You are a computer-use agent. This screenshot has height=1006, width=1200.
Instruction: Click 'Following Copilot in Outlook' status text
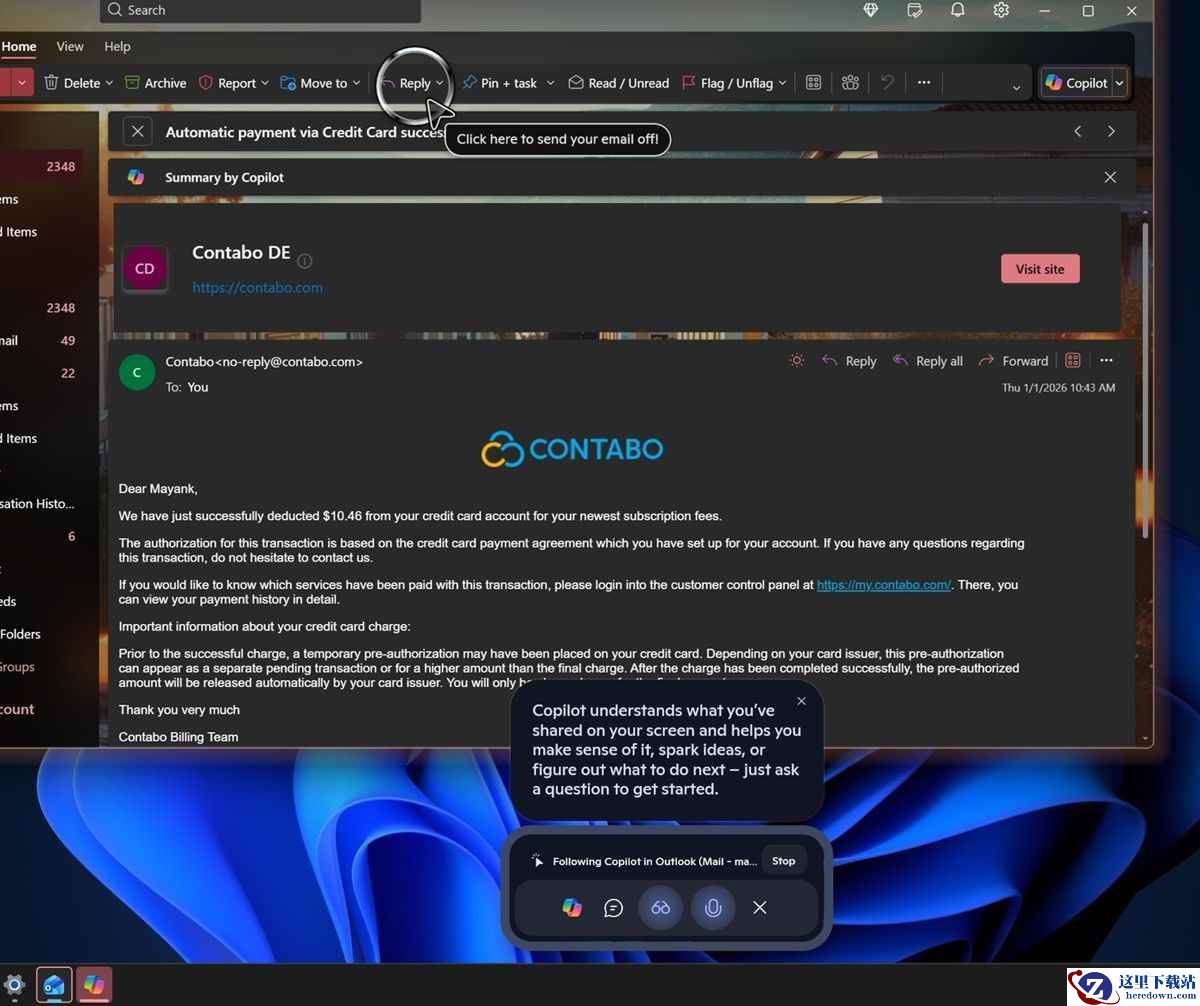[x=655, y=861]
